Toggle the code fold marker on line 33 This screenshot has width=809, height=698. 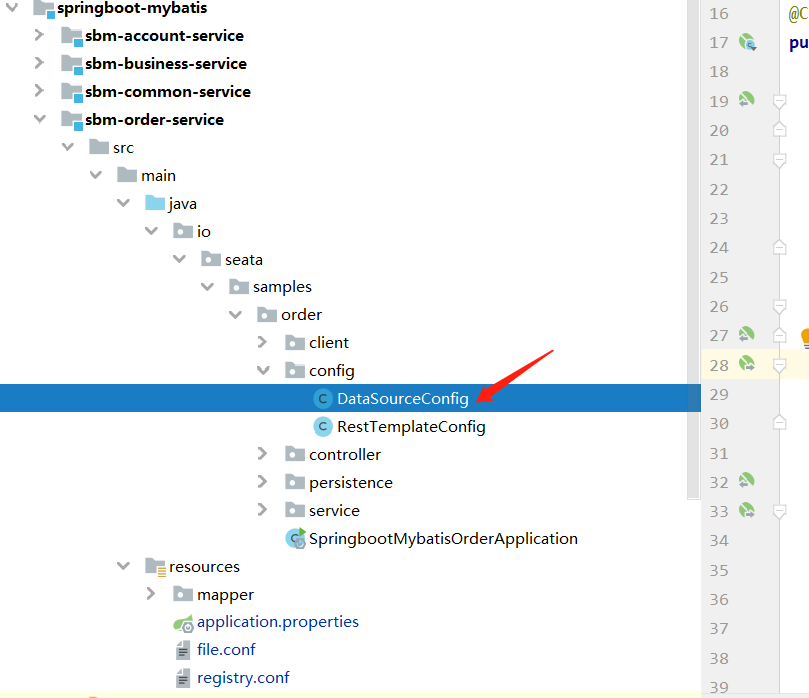[x=780, y=511]
